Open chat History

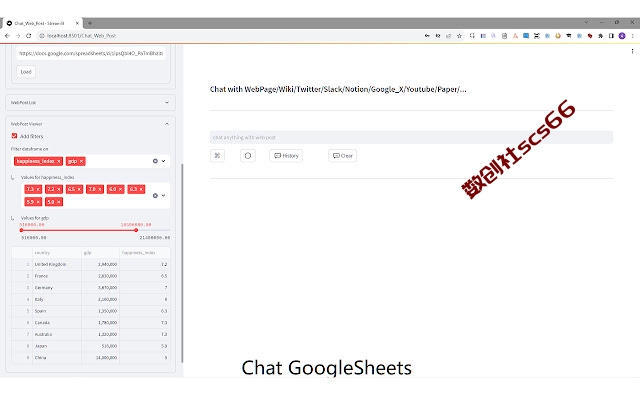286,156
